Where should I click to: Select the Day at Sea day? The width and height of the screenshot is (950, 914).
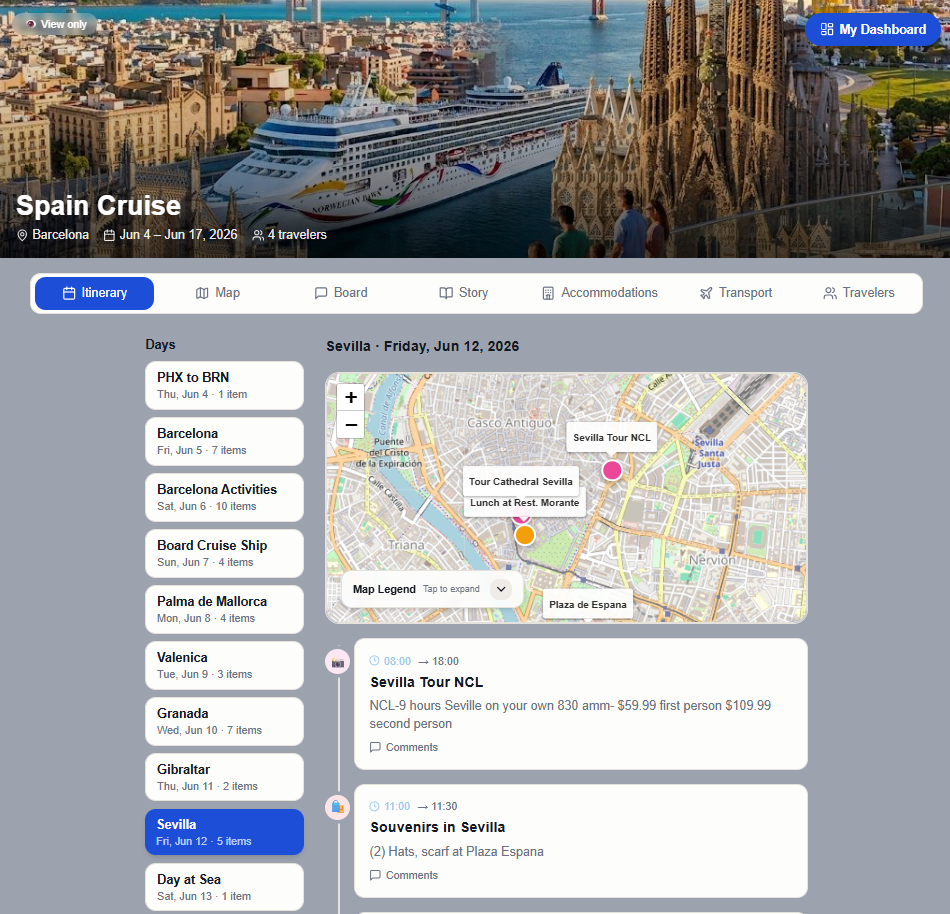click(x=224, y=887)
